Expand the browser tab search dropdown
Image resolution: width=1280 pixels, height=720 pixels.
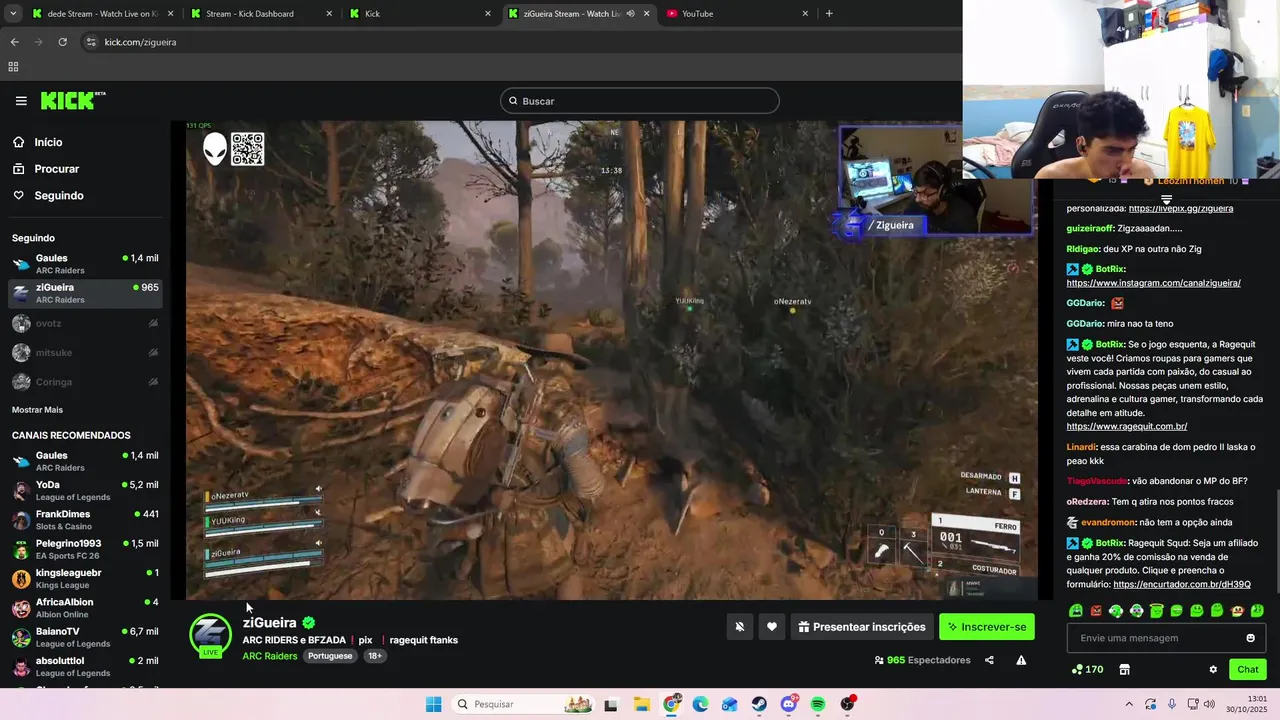13,13
